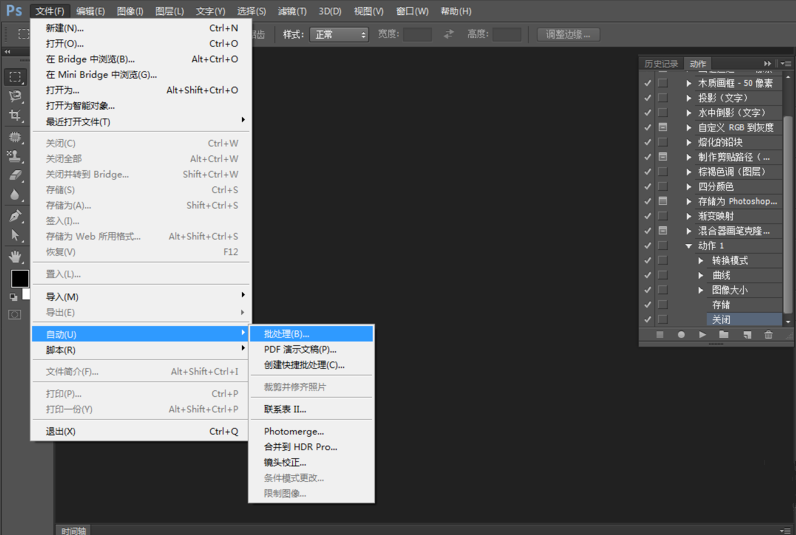Select the Crop tool
796x535 pixels.
tap(15, 117)
